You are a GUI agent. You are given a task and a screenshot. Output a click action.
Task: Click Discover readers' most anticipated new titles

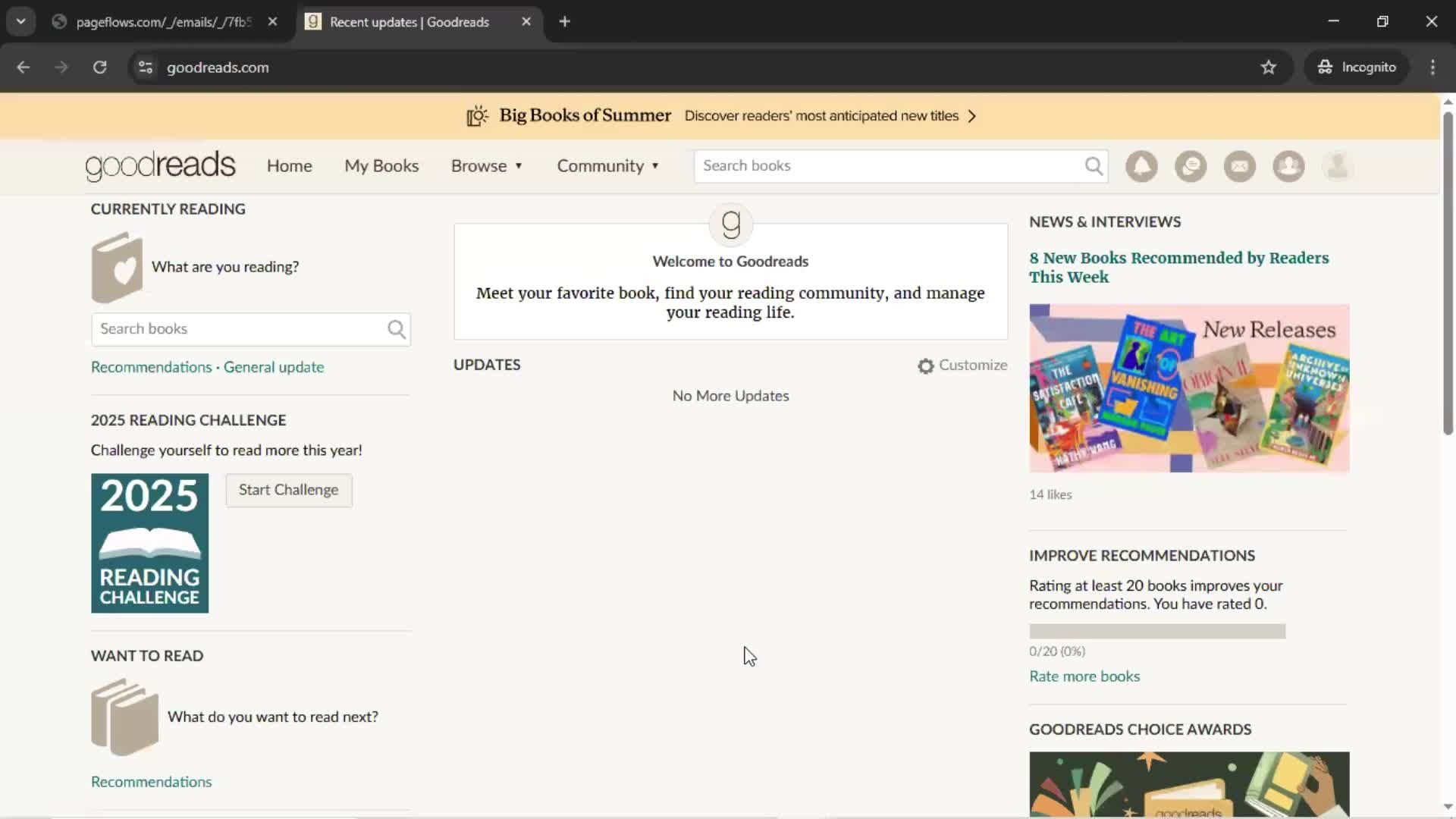point(821,116)
